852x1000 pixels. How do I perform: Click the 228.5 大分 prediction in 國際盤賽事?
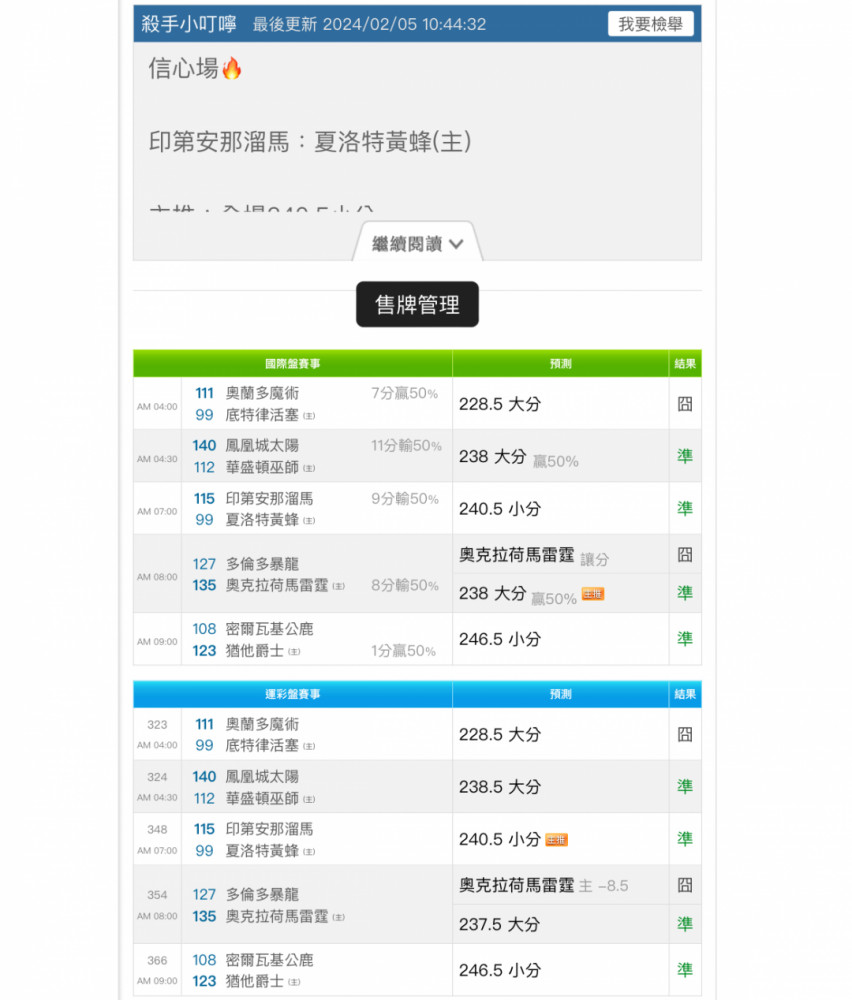(x=500, y=404)
